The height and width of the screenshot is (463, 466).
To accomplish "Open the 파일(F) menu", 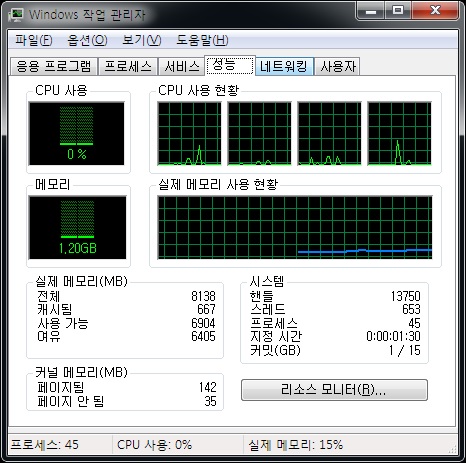I will (34, 40).
